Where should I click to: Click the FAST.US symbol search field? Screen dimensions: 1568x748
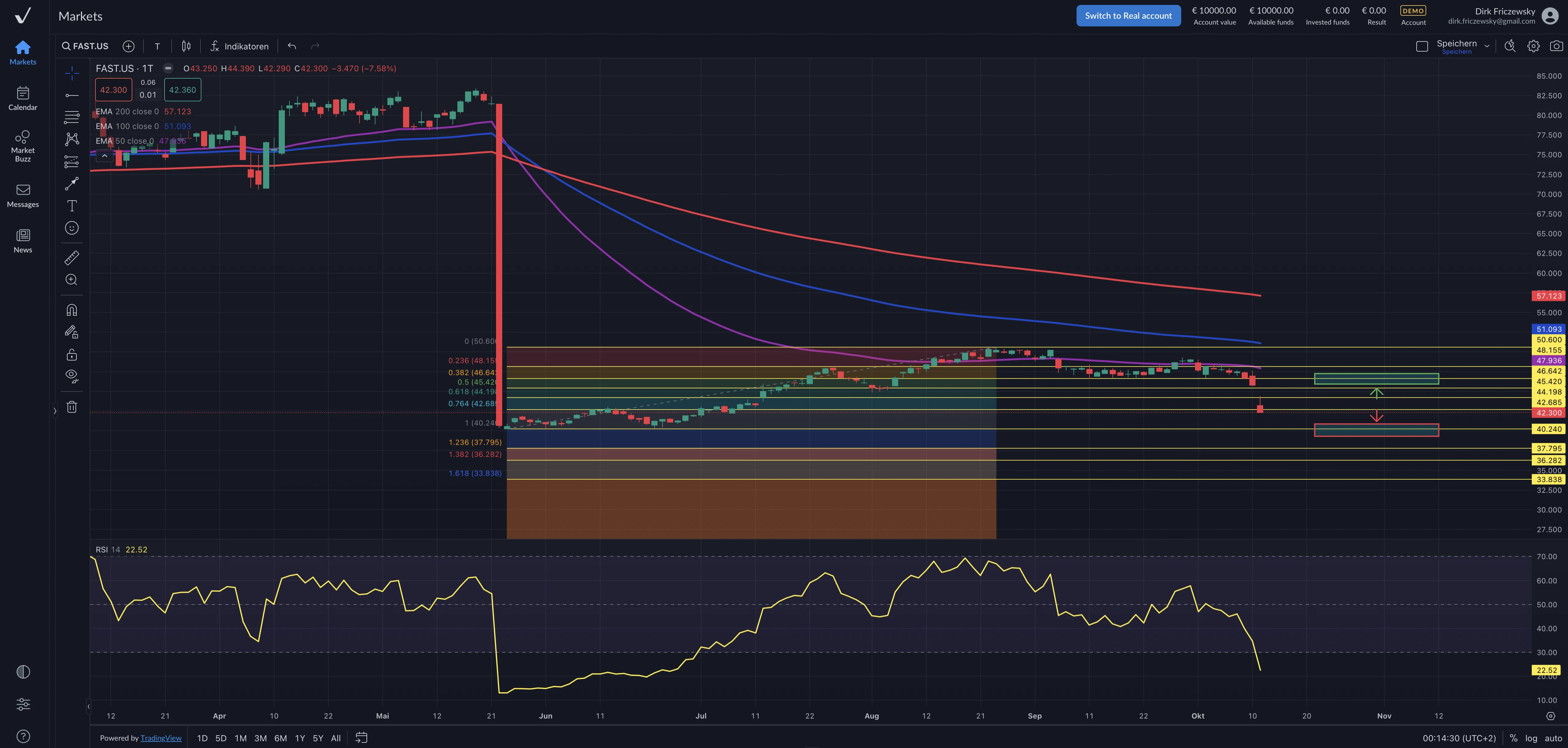86,46
